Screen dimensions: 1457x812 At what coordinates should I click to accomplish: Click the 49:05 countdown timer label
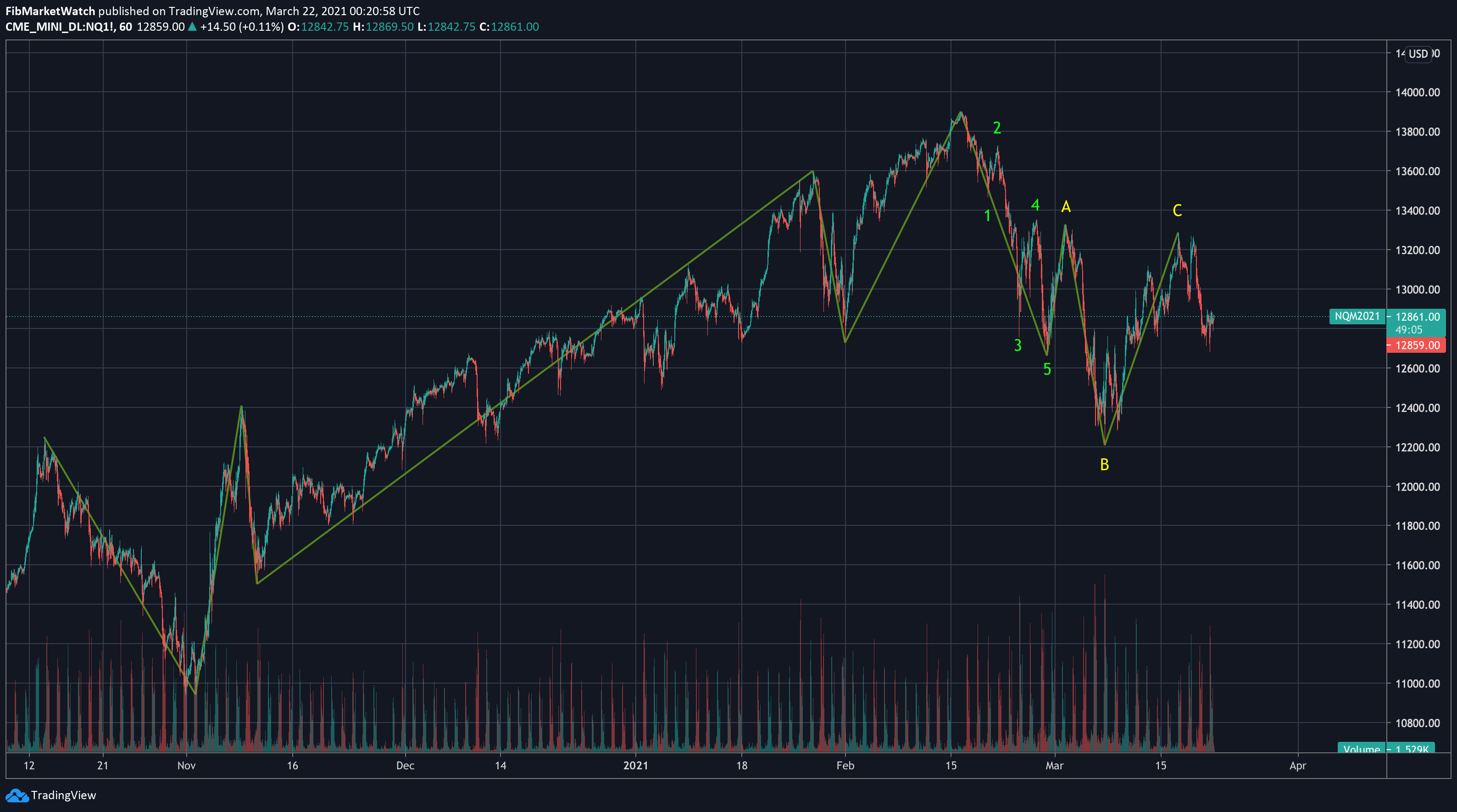[x=1408, y=330]
